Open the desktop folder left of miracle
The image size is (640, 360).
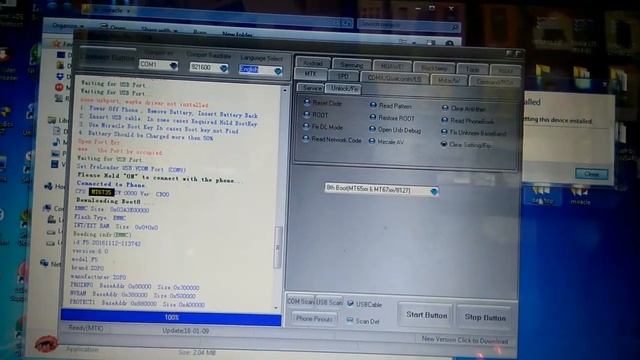(x=542, y=194)
